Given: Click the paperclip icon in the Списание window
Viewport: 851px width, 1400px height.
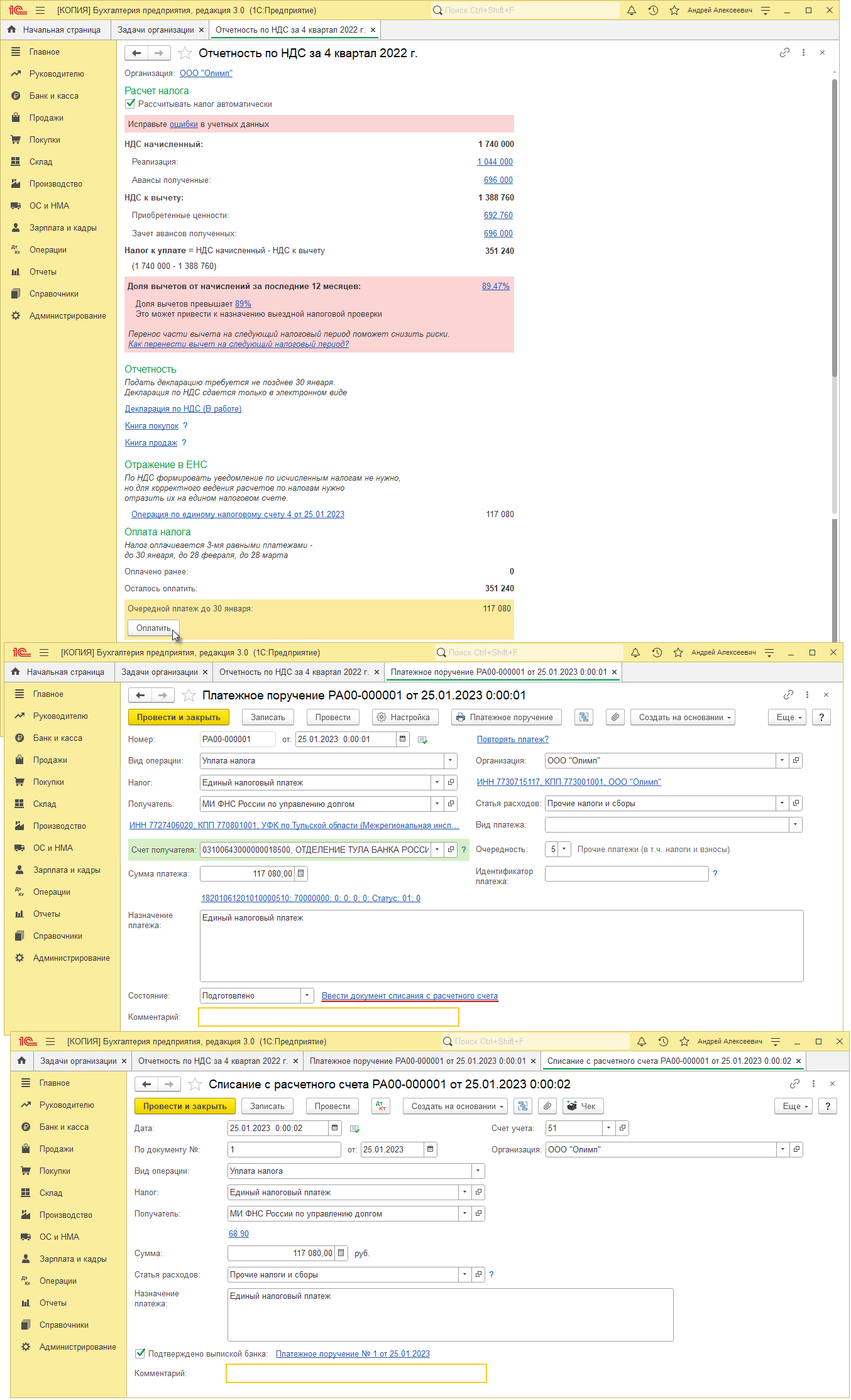Looking at the screenshot, I should pyautogui.click(x=548, y=1107).
